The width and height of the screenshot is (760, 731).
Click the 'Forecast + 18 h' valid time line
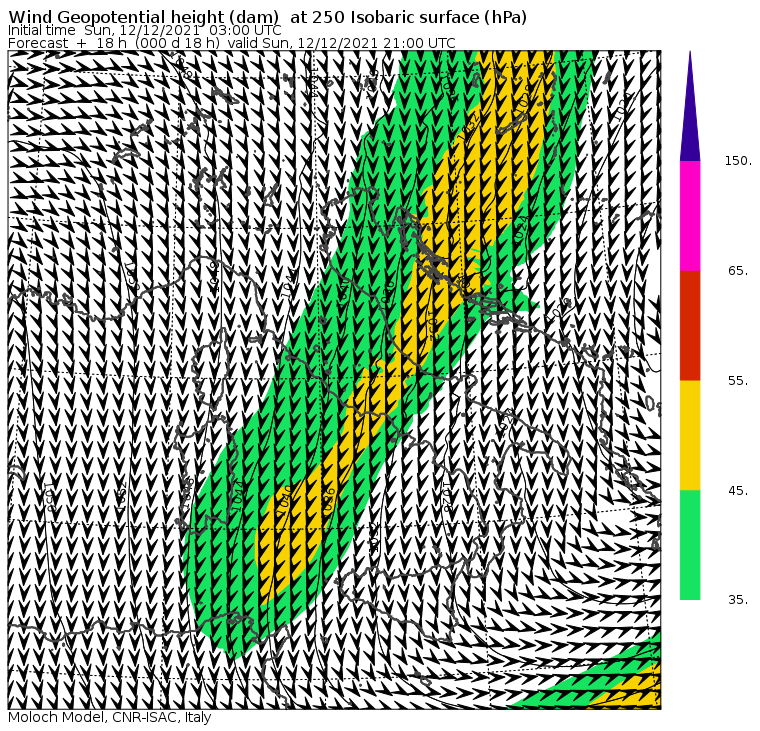(232, 43)
